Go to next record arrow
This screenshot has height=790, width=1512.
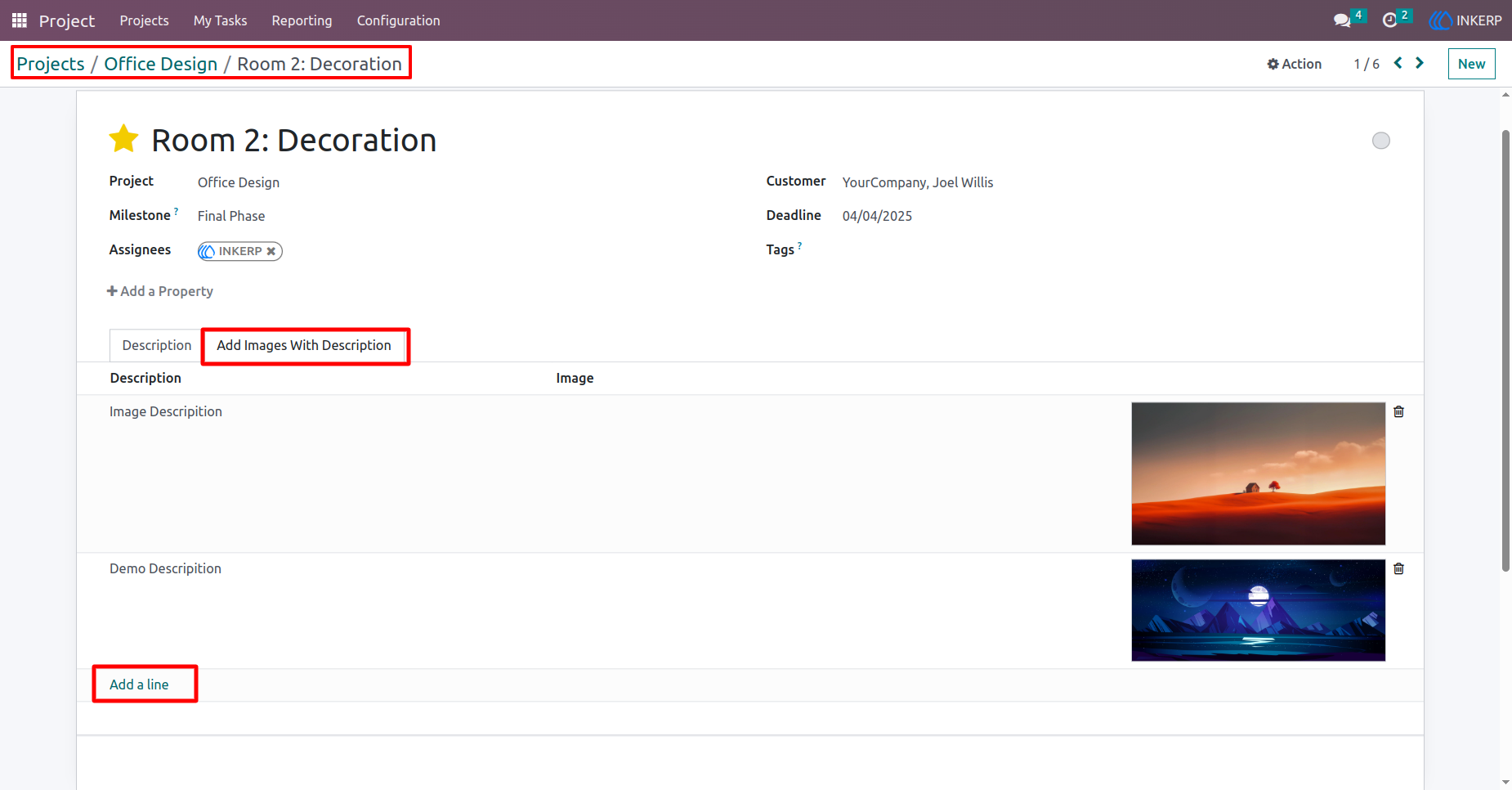pos(1420,63)
